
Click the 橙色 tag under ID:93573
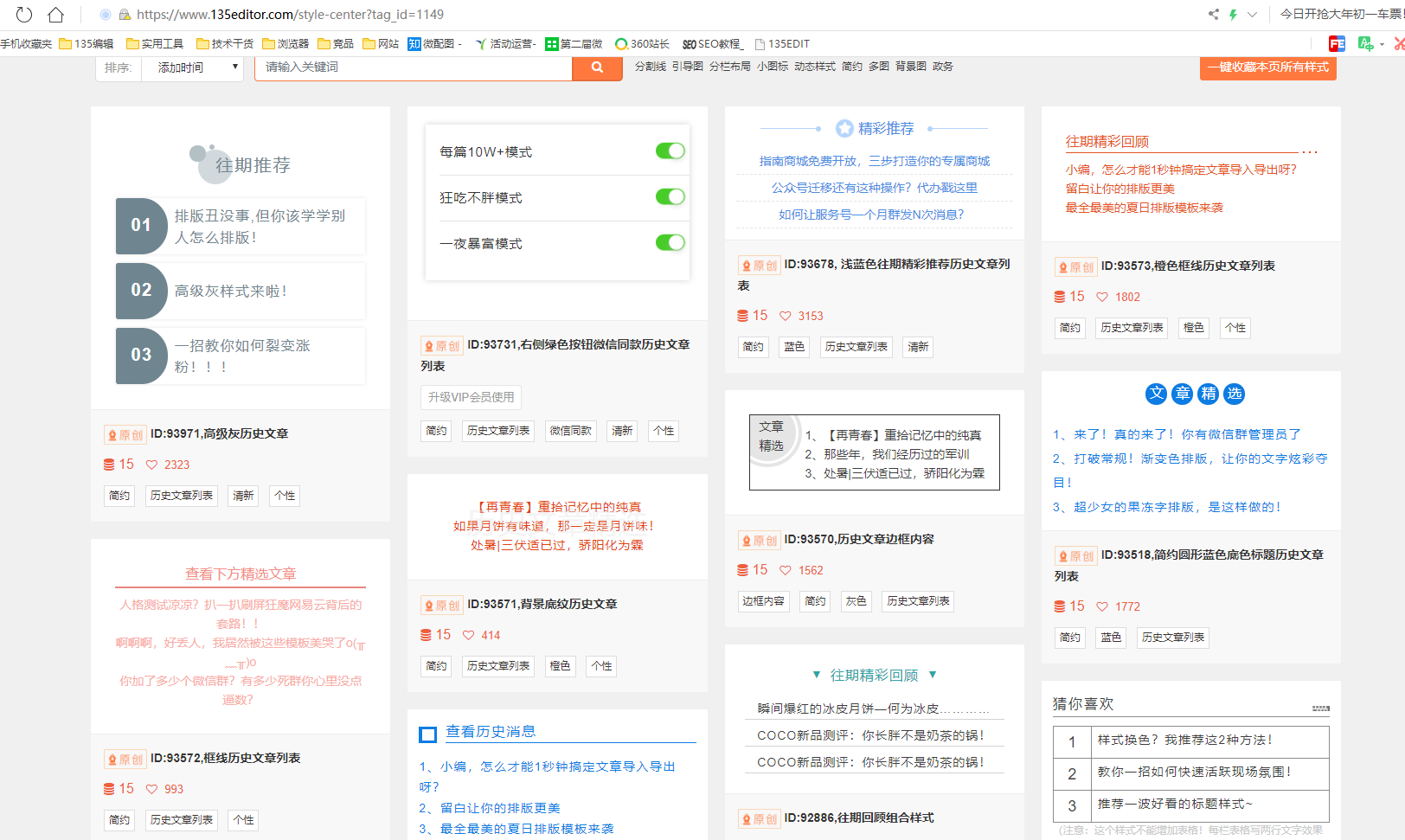tap(1194, 328)
